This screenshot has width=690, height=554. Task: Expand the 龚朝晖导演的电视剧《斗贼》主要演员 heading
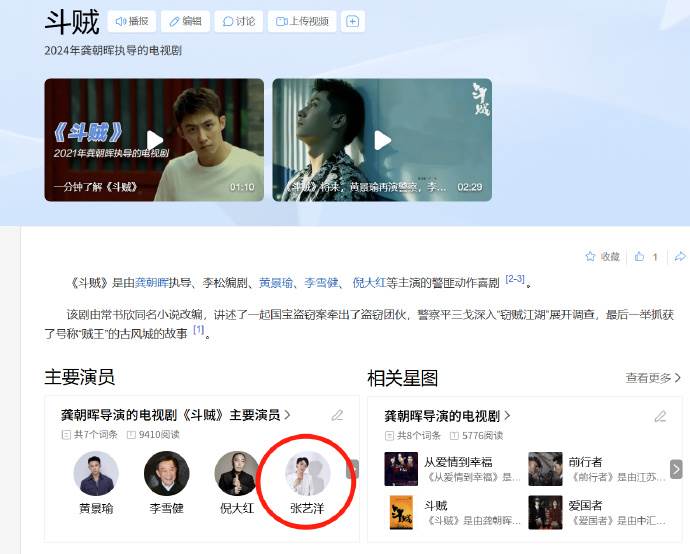click(176, 415)
